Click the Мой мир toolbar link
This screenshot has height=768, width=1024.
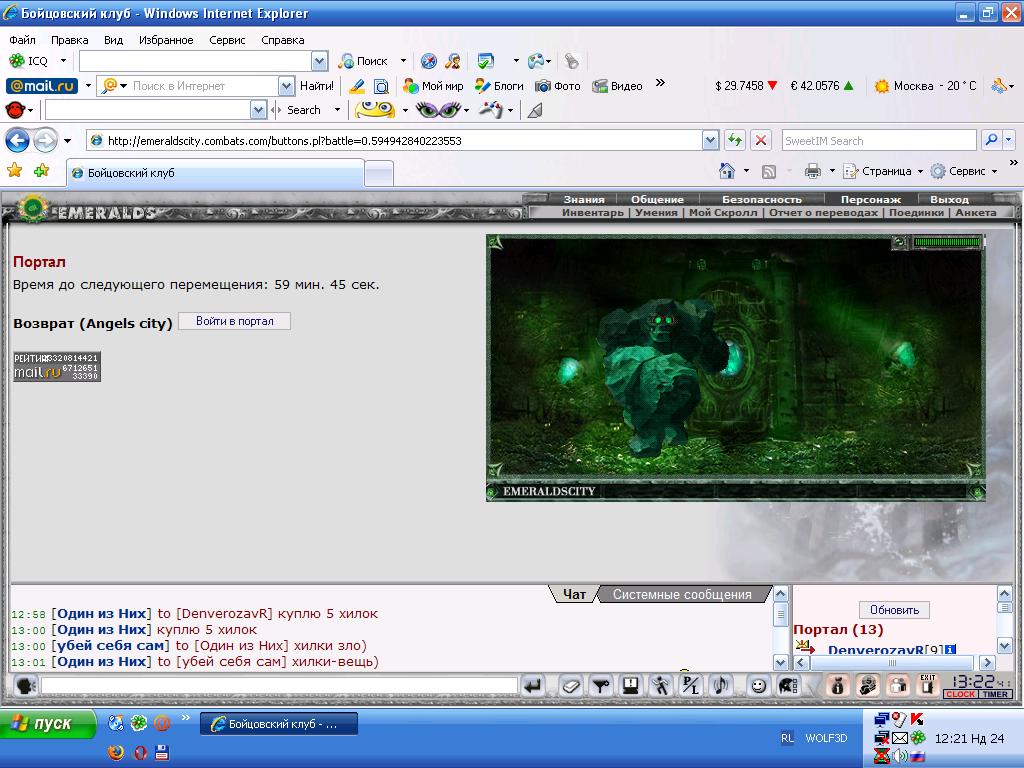[x=433, y=86]
